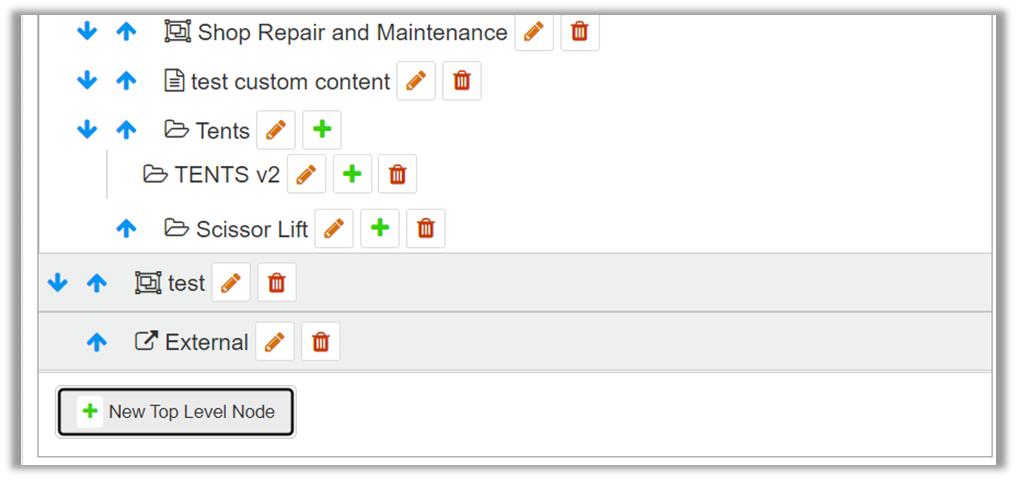This screenshot has height=480, width=1017.
Task: Edit the test custom content node
Action: point(416,81)
